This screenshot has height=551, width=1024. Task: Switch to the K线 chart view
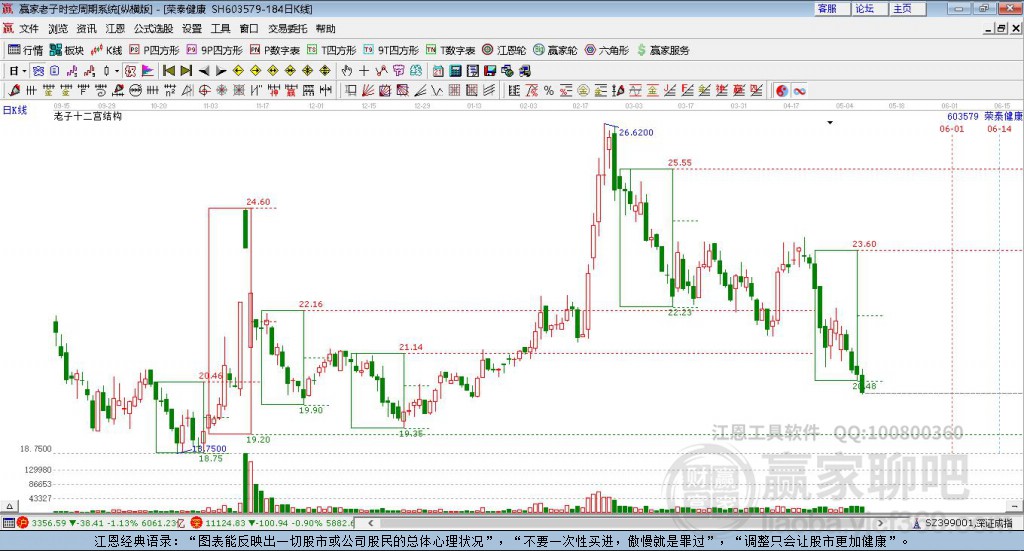107,50
